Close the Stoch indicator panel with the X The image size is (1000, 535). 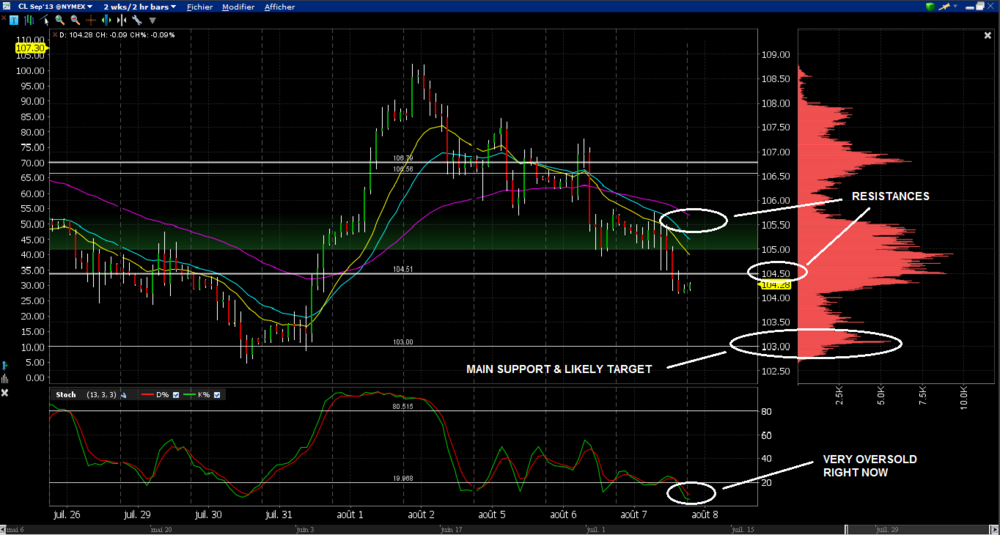point(4,393)
